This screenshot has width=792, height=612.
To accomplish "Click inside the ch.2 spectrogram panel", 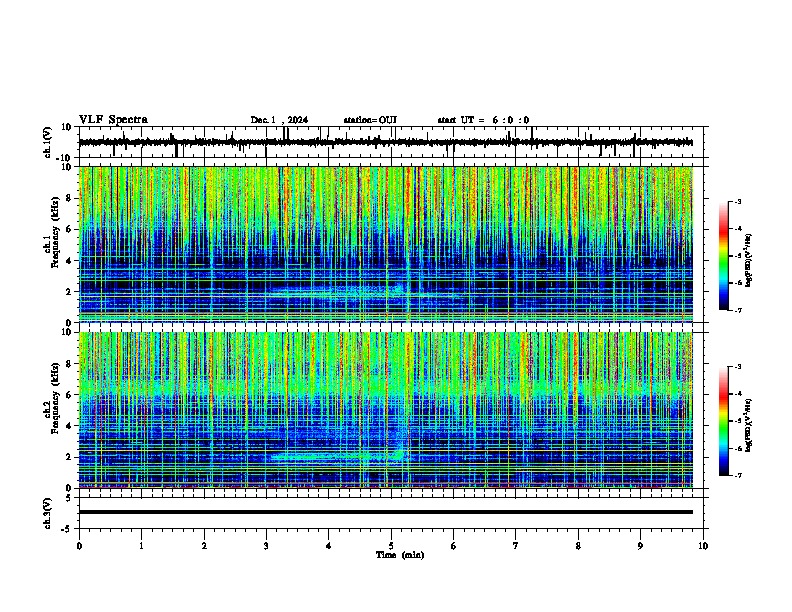I will coord(386,410).
